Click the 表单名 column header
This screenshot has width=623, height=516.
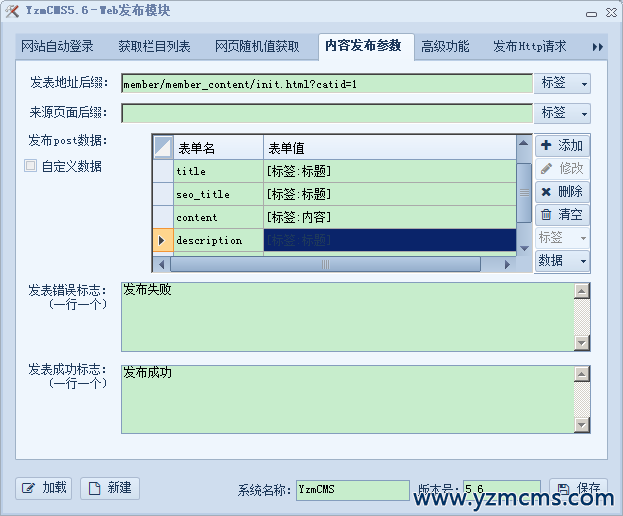218,148
